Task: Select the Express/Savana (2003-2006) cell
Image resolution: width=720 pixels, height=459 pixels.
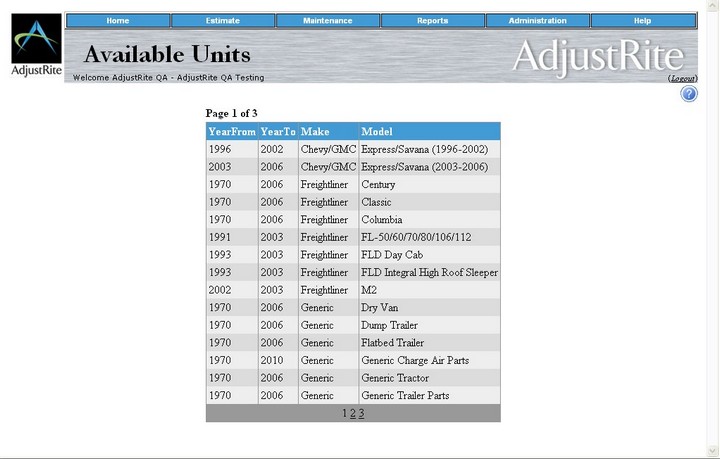Action: point(429,167)
